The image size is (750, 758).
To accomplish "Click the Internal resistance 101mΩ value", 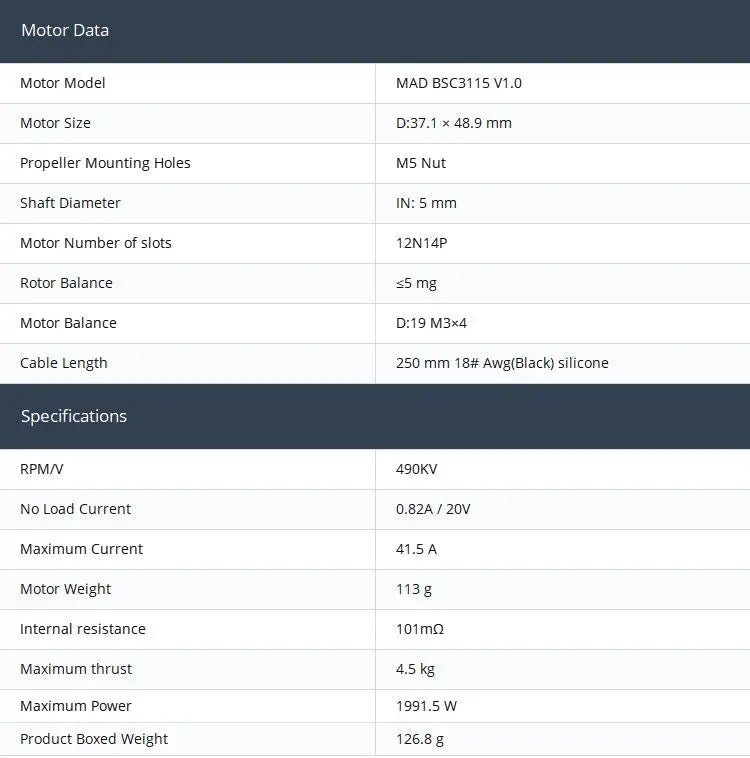I will click(420, 629).
